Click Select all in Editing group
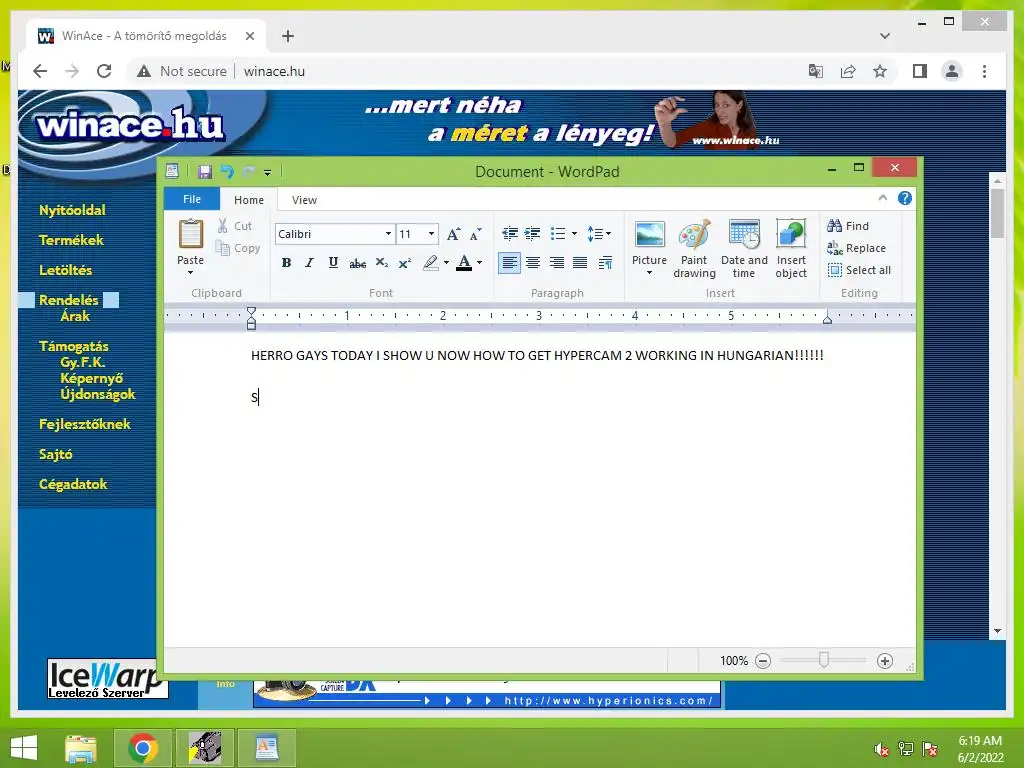 coord(859,270)
